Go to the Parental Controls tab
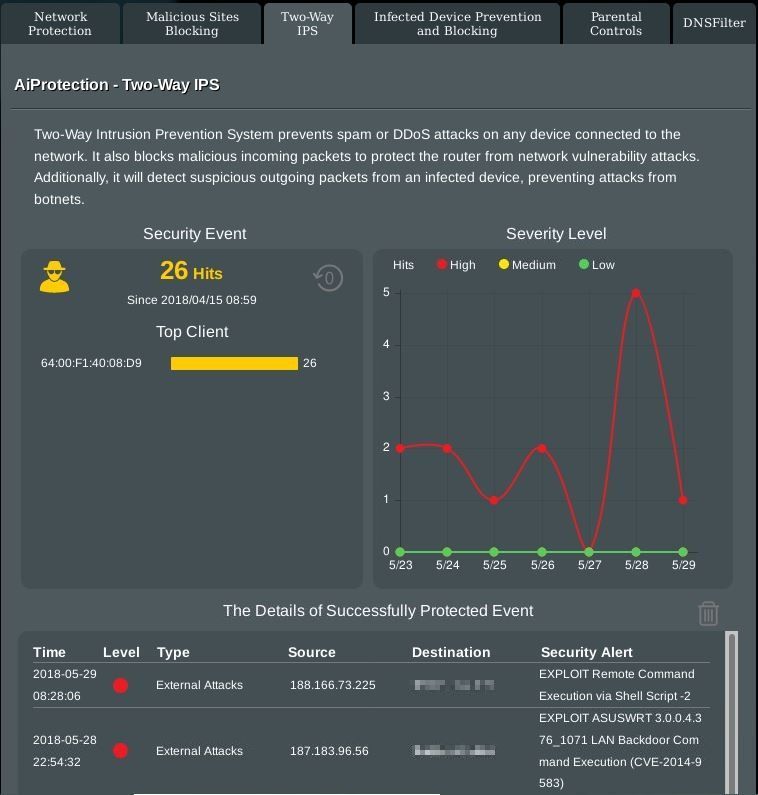 coord(616,24)
